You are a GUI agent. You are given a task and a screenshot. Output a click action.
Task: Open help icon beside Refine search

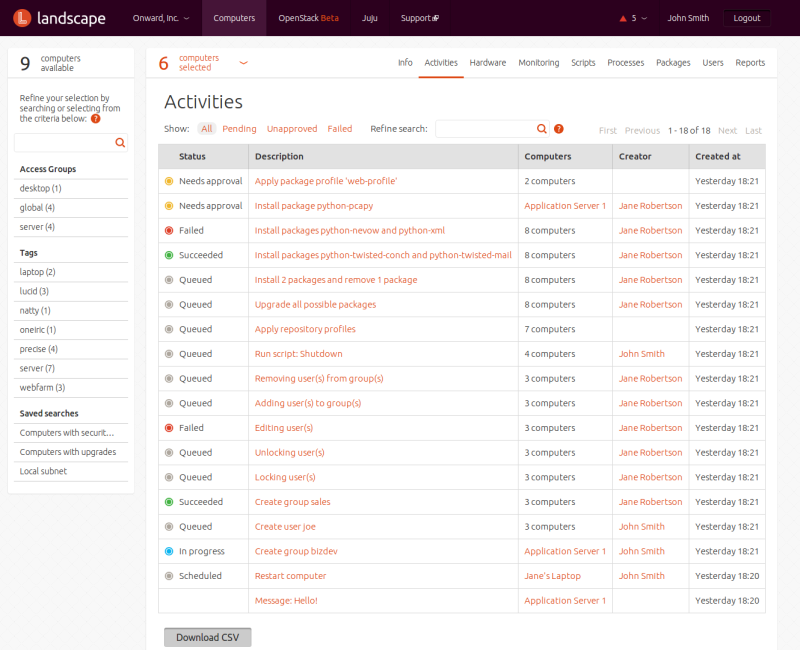pyautogui.click(x=559, y=129)
